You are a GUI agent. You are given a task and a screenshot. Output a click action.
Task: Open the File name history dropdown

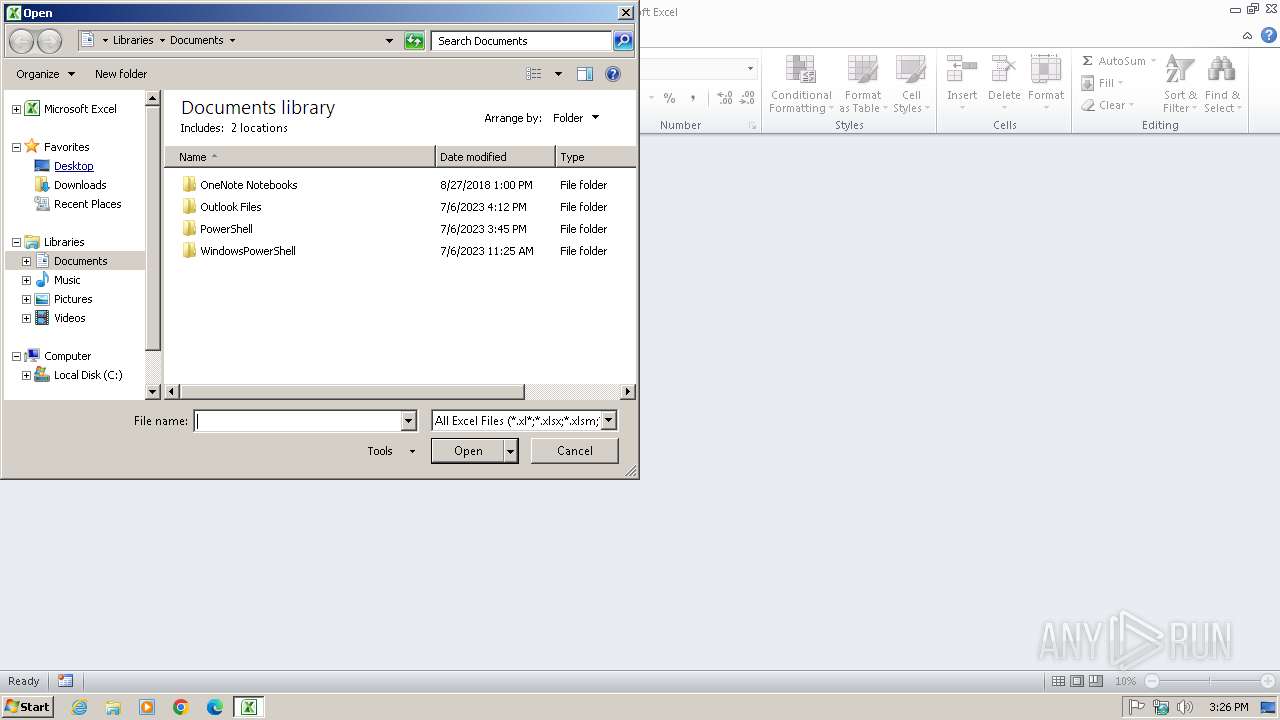408,421
